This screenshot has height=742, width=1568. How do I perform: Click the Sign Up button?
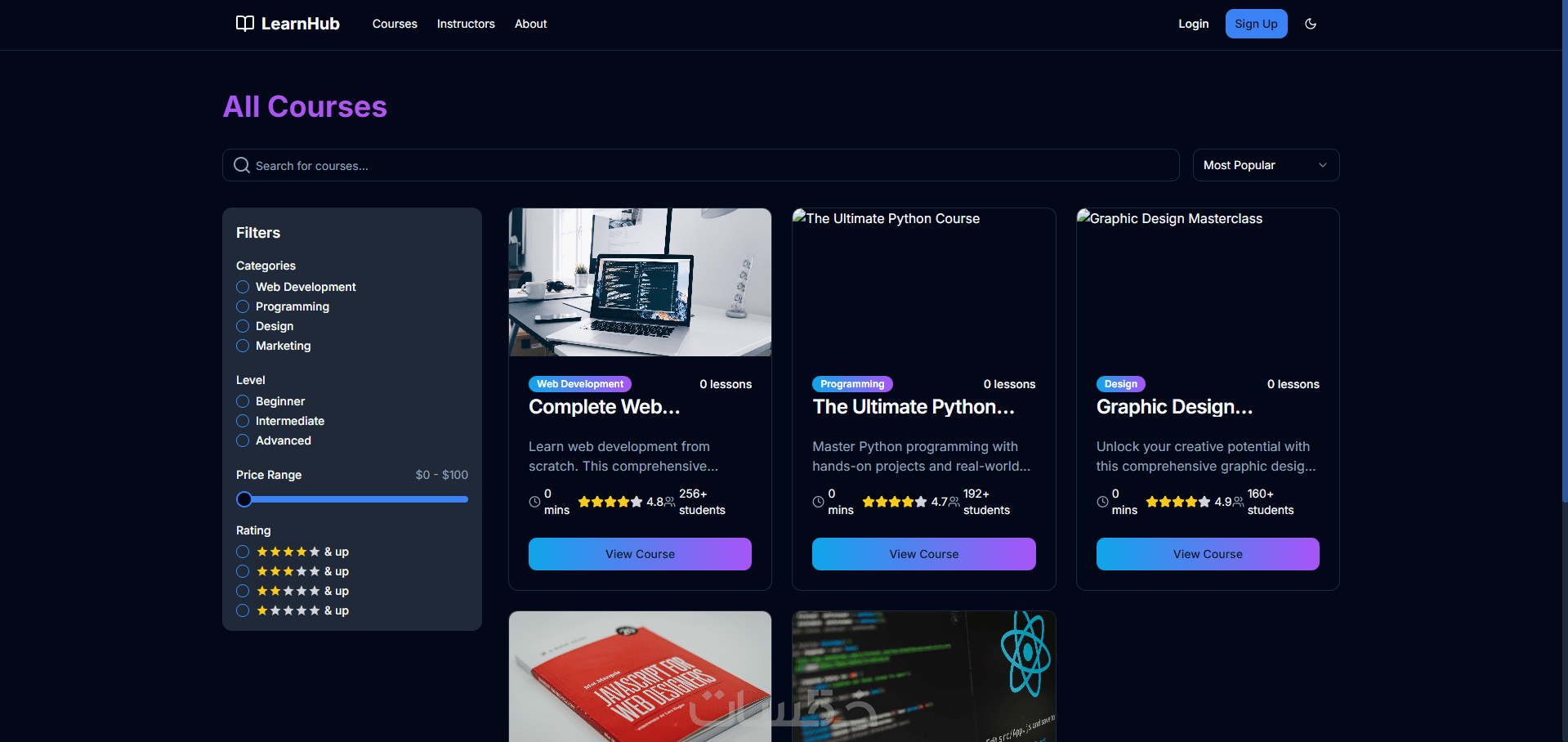(1256, 24)
